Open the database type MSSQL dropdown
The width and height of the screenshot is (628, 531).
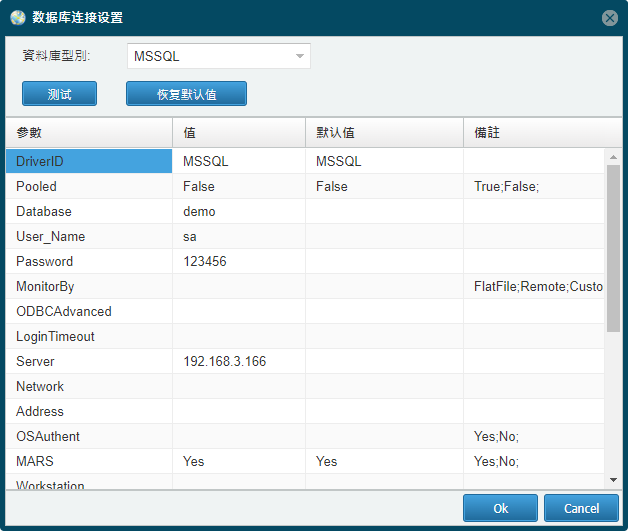[219, 56]
